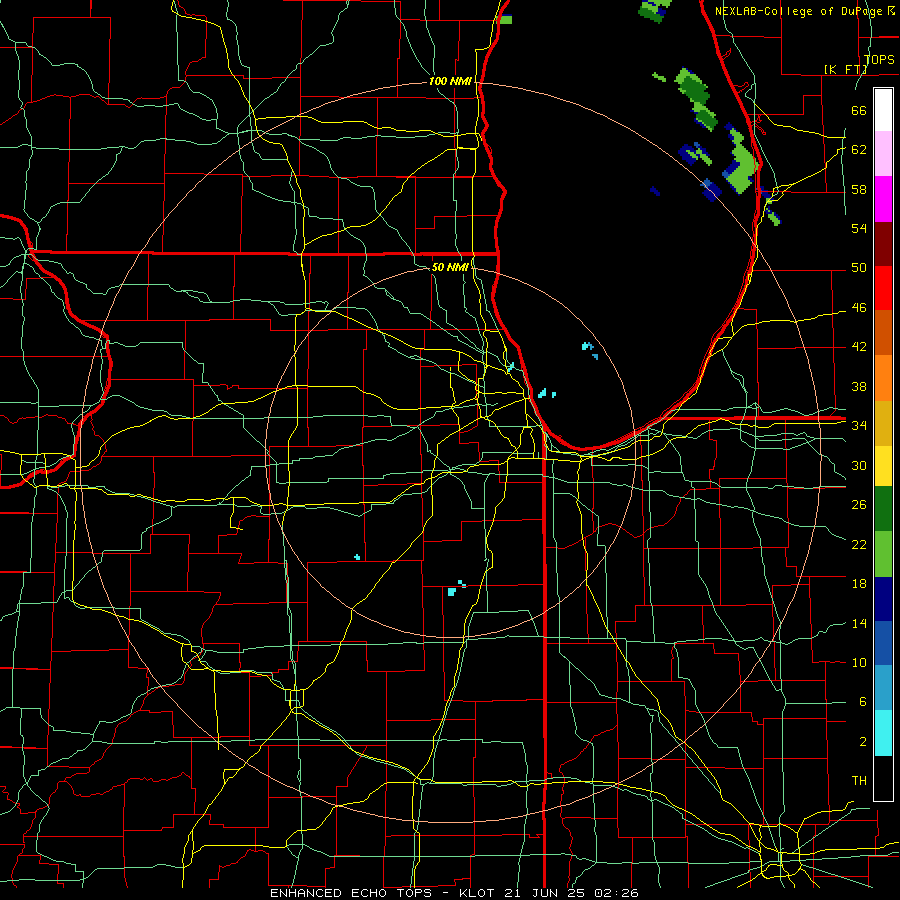
Task: Click the 'TH' legend label
Action: click(x=859, y=781)
